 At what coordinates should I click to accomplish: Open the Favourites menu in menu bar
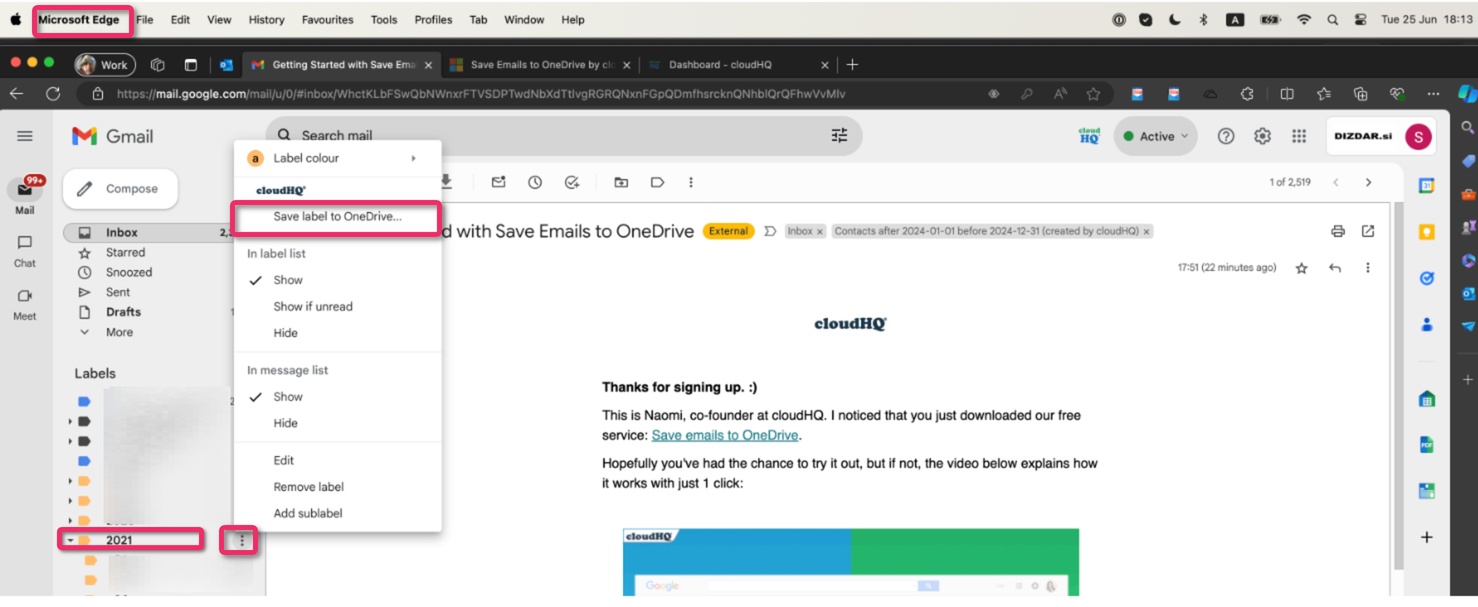pyautogui.click(x=327, y=19)
